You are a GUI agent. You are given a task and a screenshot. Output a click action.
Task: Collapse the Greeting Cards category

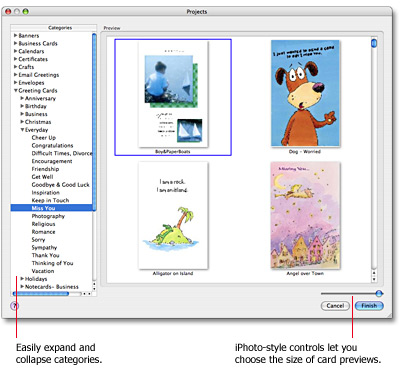tap(15, 90)
